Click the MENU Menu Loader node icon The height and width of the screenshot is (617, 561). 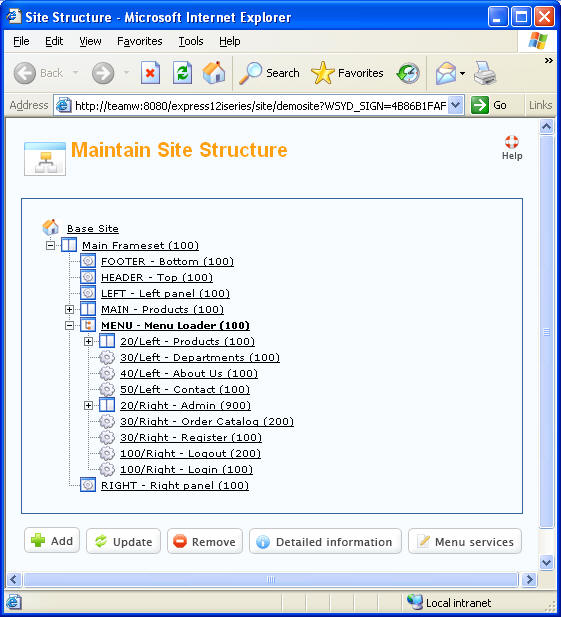[x=88, y=325]
